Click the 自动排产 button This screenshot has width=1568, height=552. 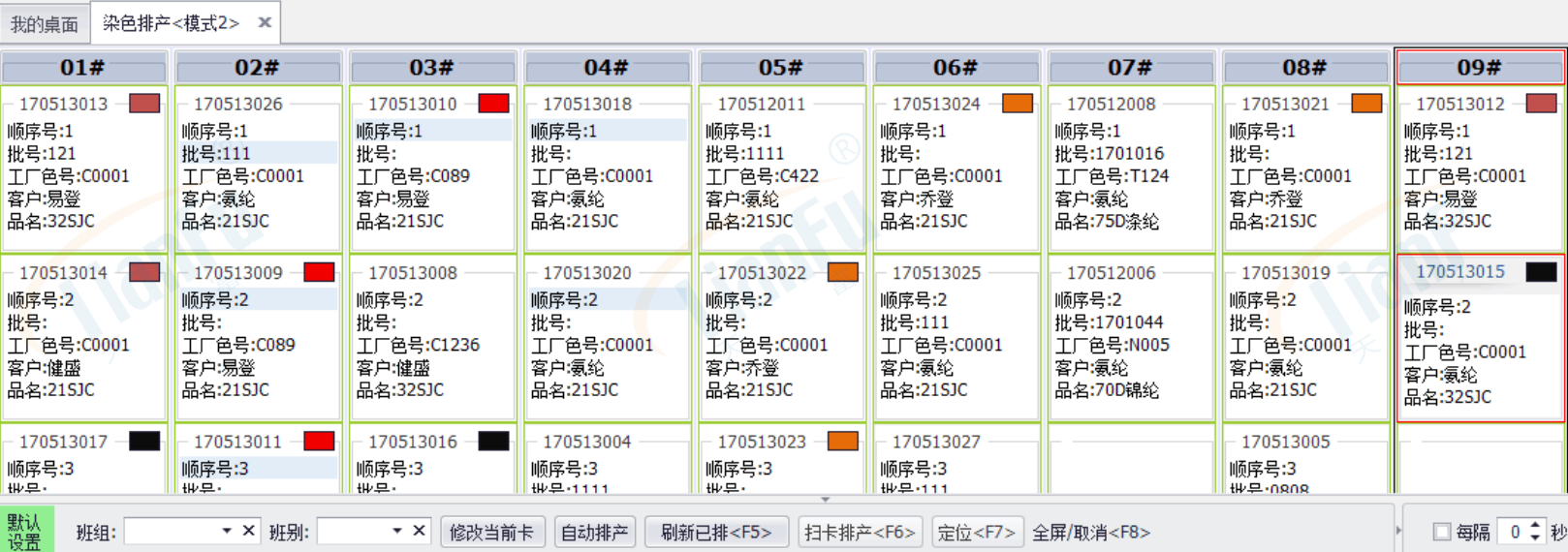594,532
